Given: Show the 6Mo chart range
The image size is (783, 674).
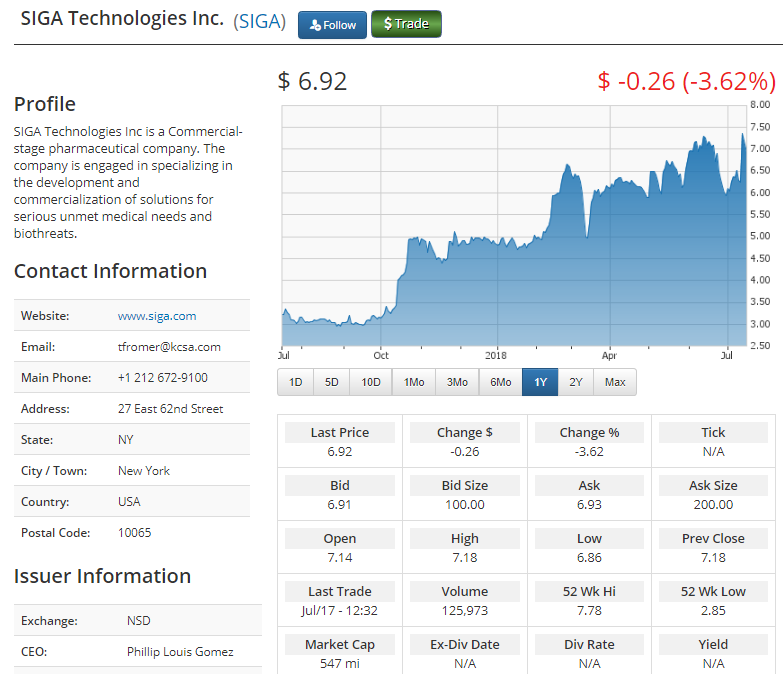Looking at the screenshot, I should 500,382.
